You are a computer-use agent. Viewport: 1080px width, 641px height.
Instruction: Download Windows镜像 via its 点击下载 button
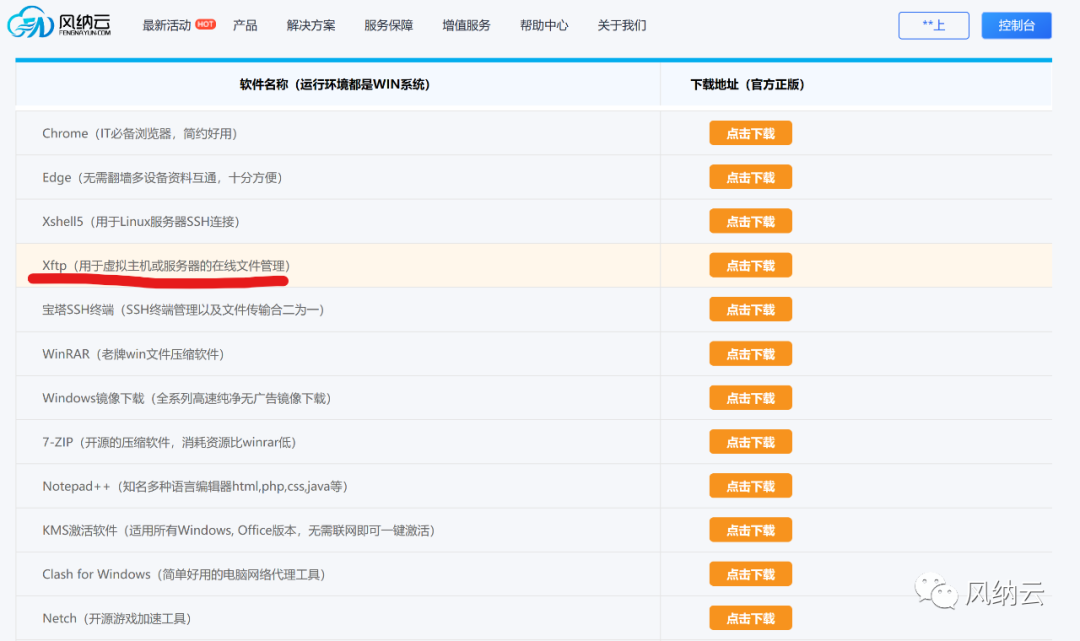[x=751, y=398]
